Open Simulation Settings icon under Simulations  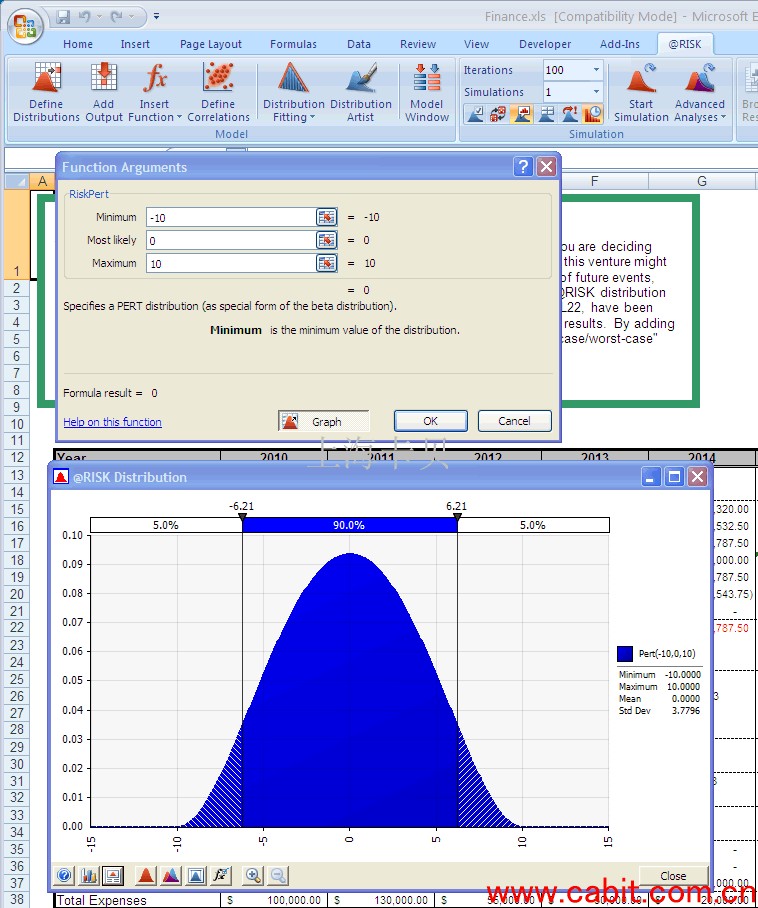[x=475, y=114]
